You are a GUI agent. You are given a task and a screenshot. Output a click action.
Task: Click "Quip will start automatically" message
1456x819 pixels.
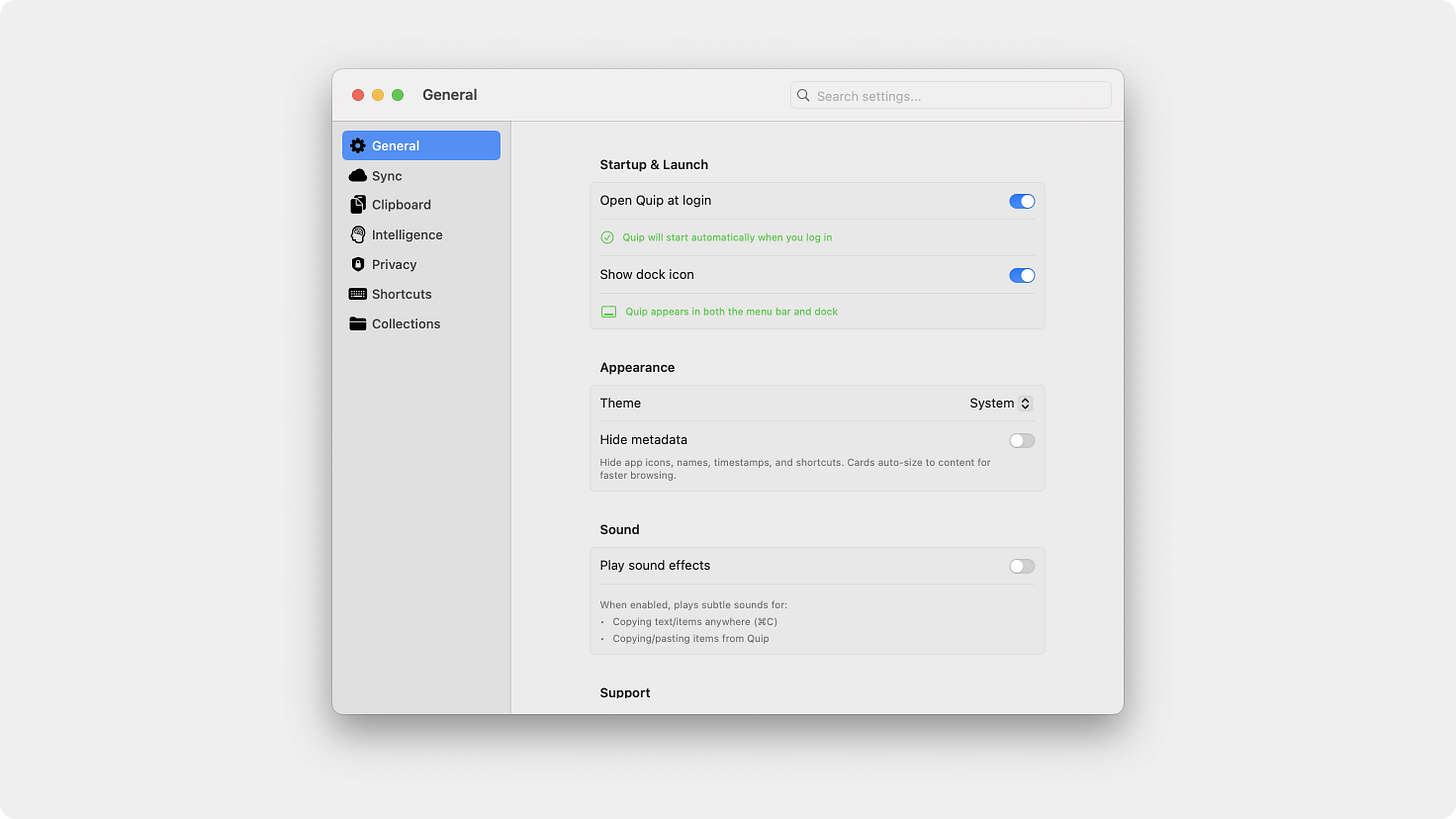pos(727,238)
